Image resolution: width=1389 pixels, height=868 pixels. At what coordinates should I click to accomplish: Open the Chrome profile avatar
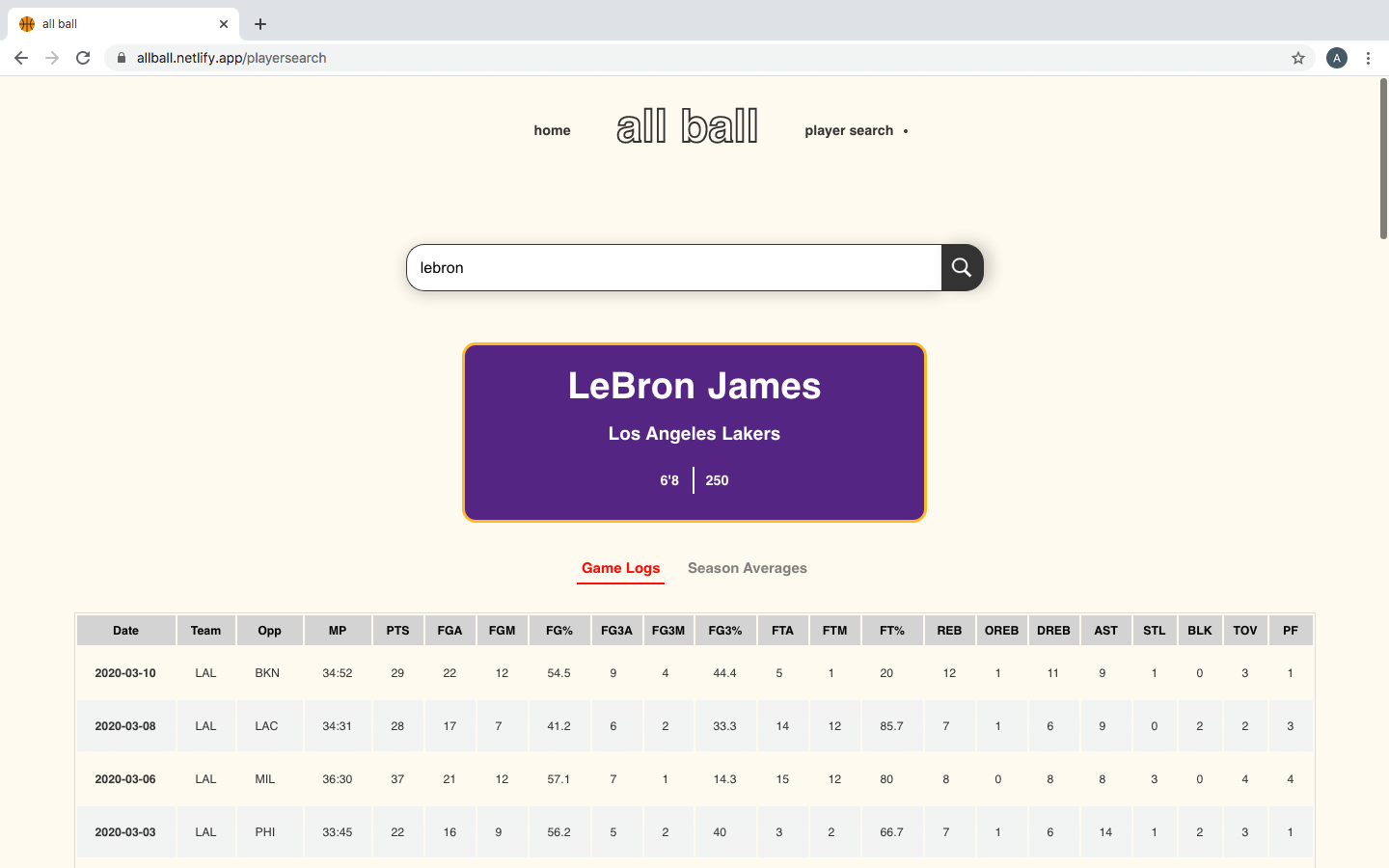pyautogui.click(x=1337, y=58)
